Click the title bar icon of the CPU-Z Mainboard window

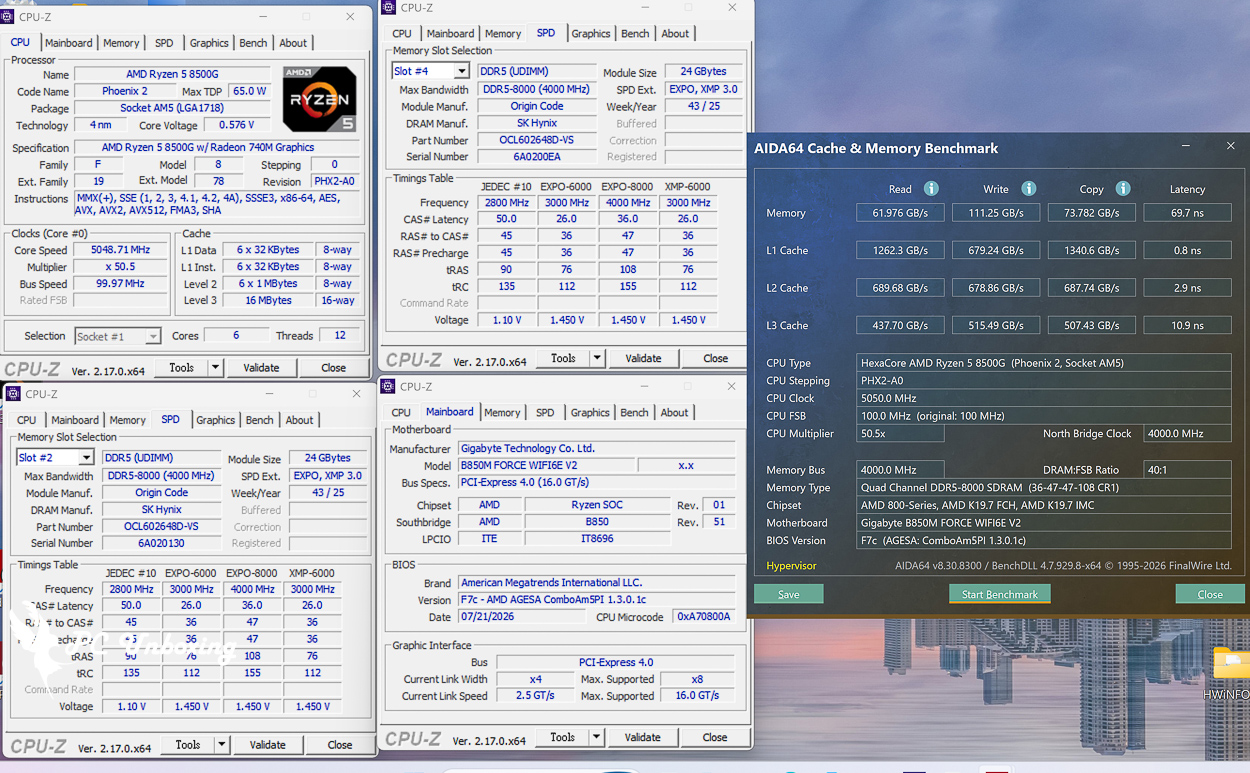(x=388, y=386)
